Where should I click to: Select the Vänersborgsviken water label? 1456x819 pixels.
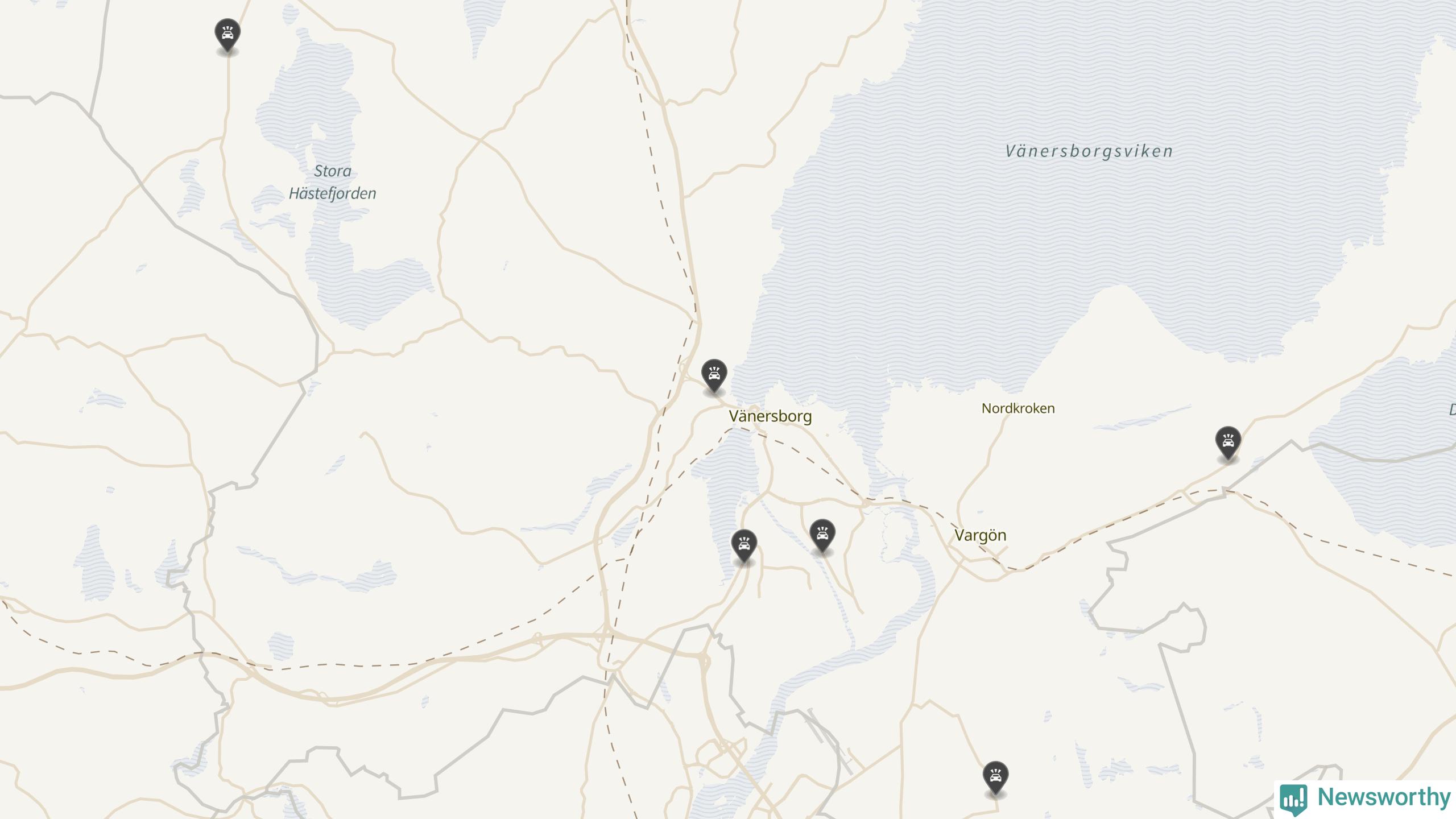click(1089, 151)
